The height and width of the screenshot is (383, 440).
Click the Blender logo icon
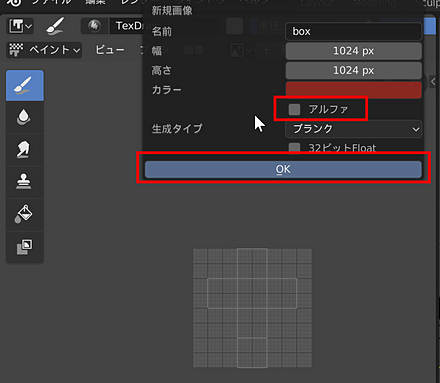[x=14, y=3]
